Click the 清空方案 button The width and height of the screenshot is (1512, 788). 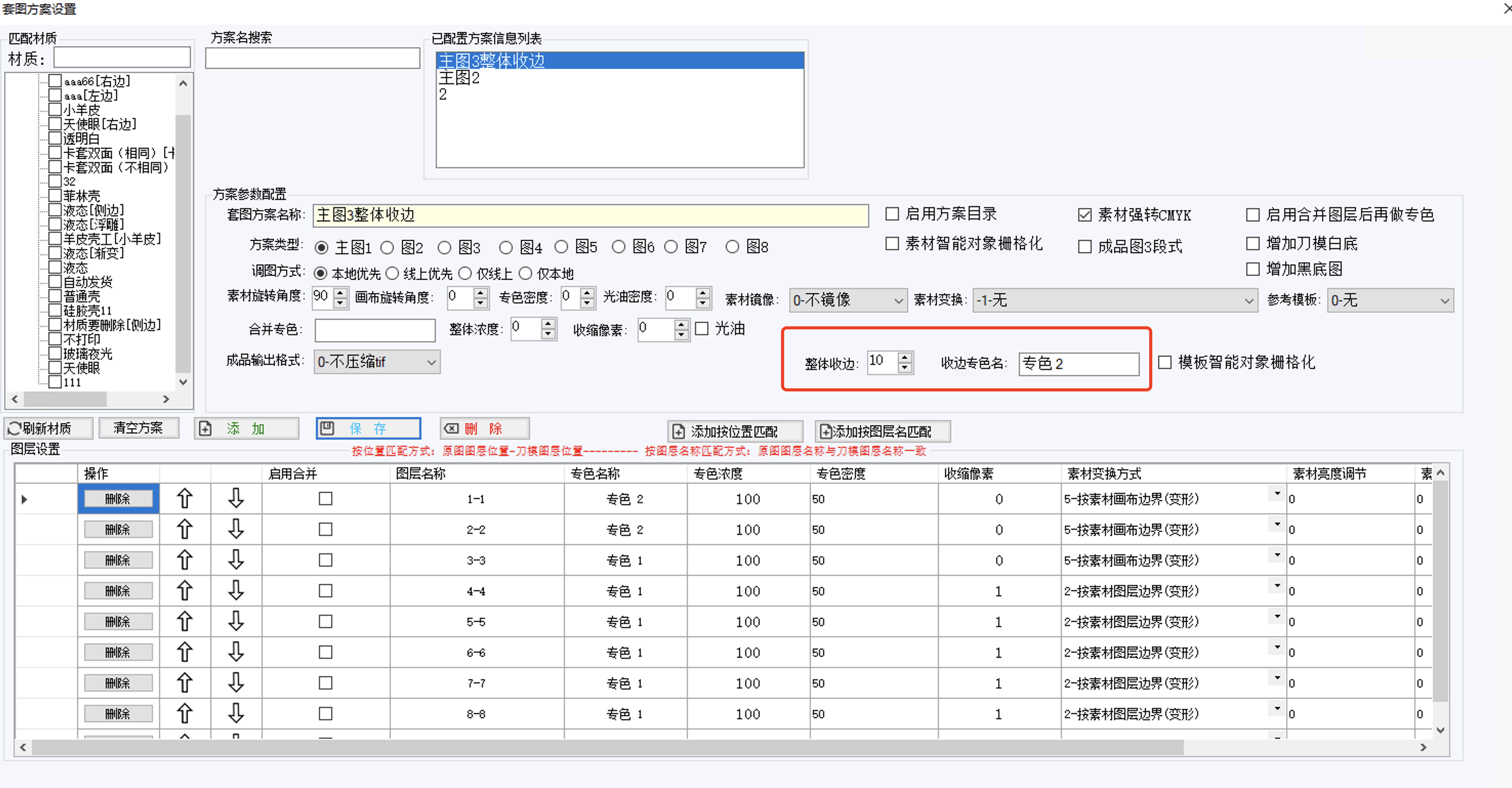tap(138, 428)
